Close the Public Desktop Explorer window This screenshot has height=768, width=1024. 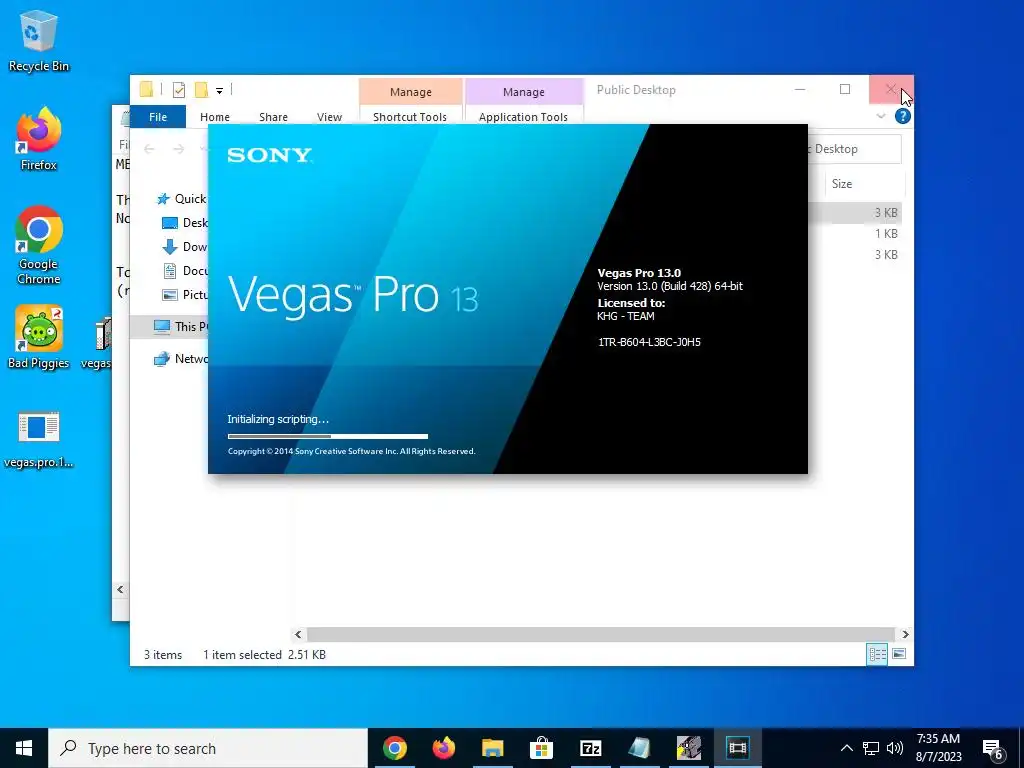tap(891, 89)
